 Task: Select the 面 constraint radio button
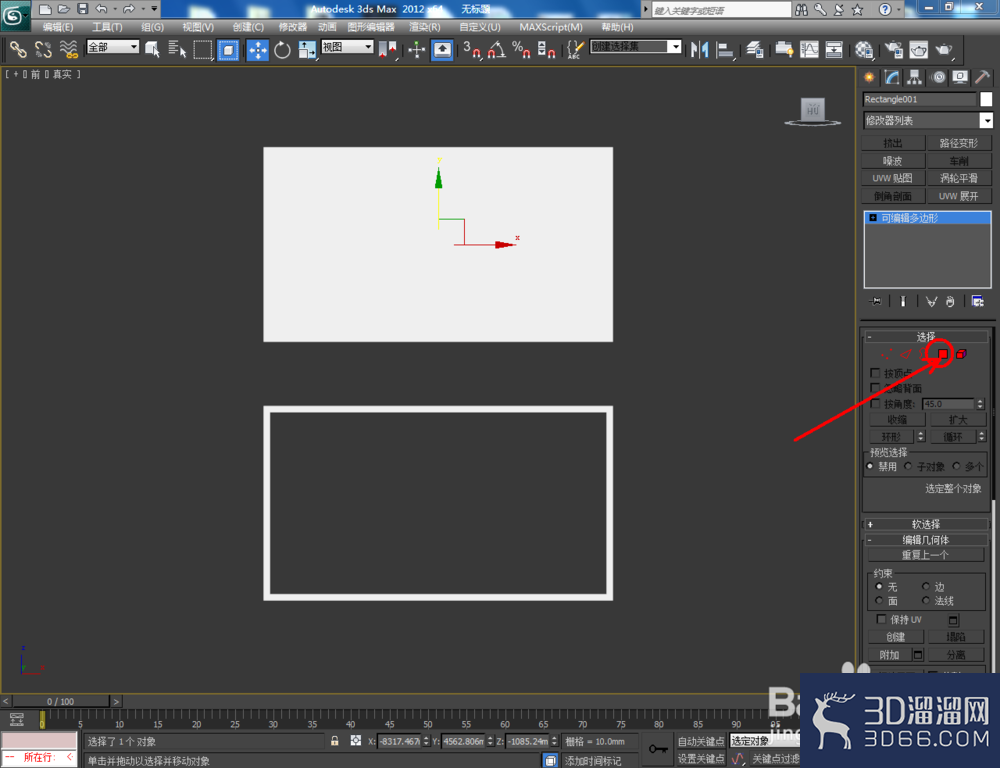(879, 600)
